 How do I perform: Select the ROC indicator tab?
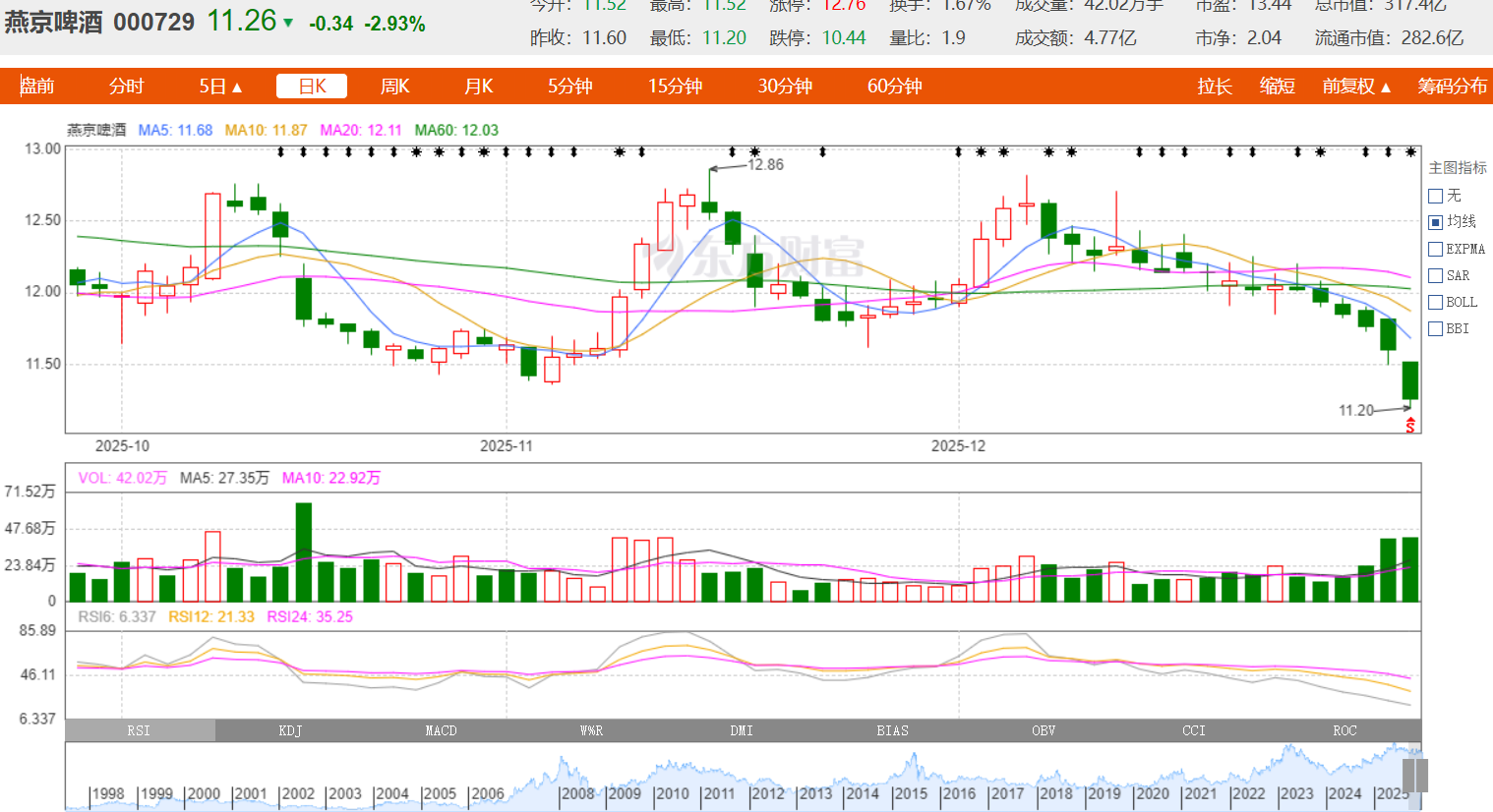click(x=1344, y=730)
